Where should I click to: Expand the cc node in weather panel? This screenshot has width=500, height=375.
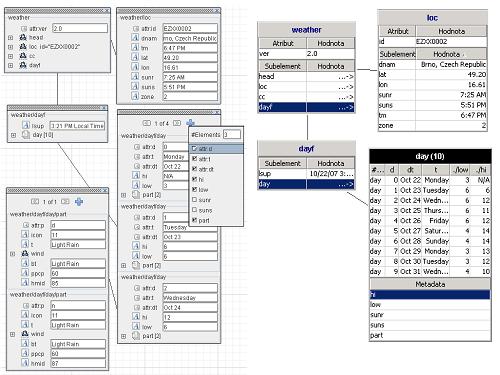coord(11,56)
